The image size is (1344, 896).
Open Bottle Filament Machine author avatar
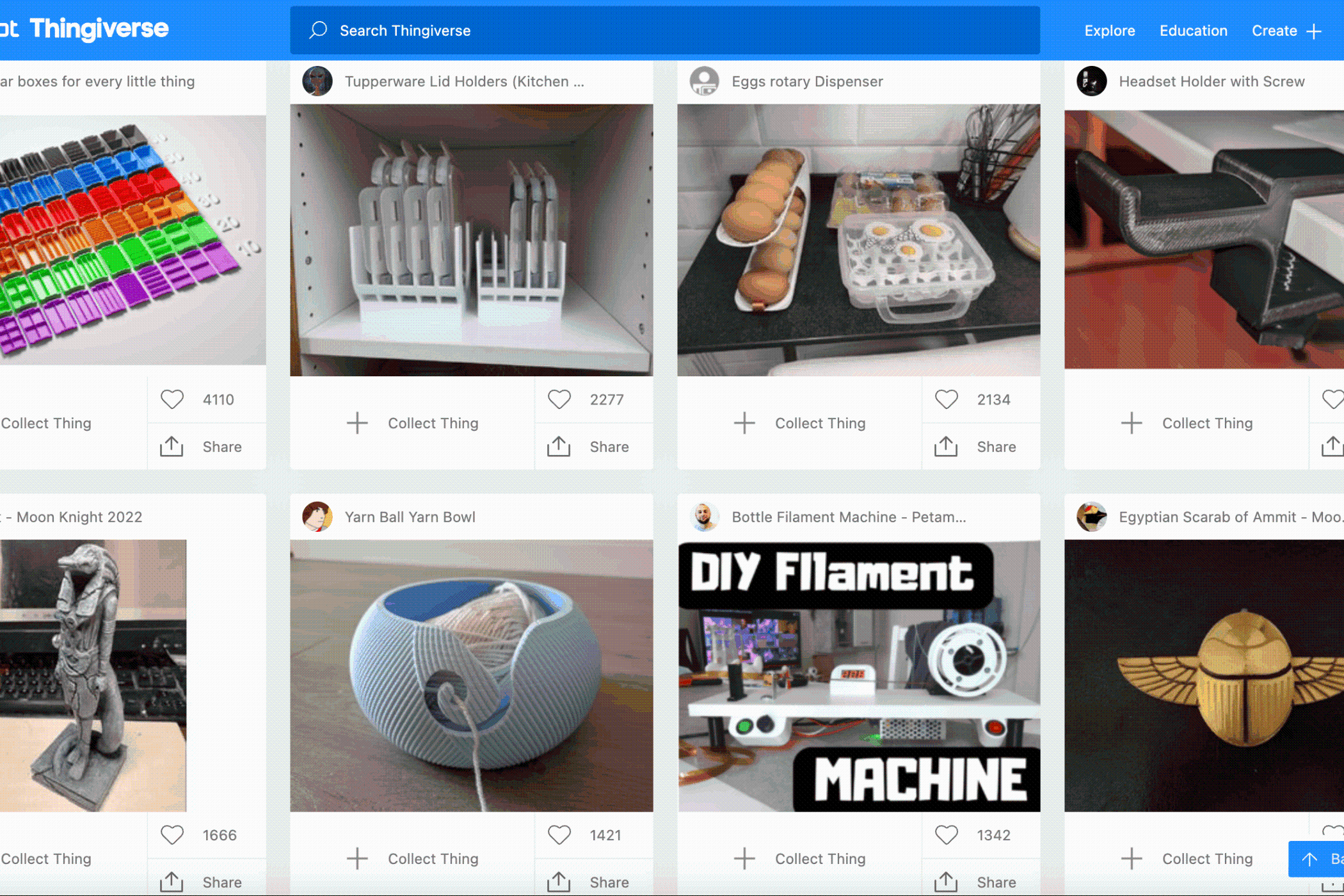tap(705, 516)
